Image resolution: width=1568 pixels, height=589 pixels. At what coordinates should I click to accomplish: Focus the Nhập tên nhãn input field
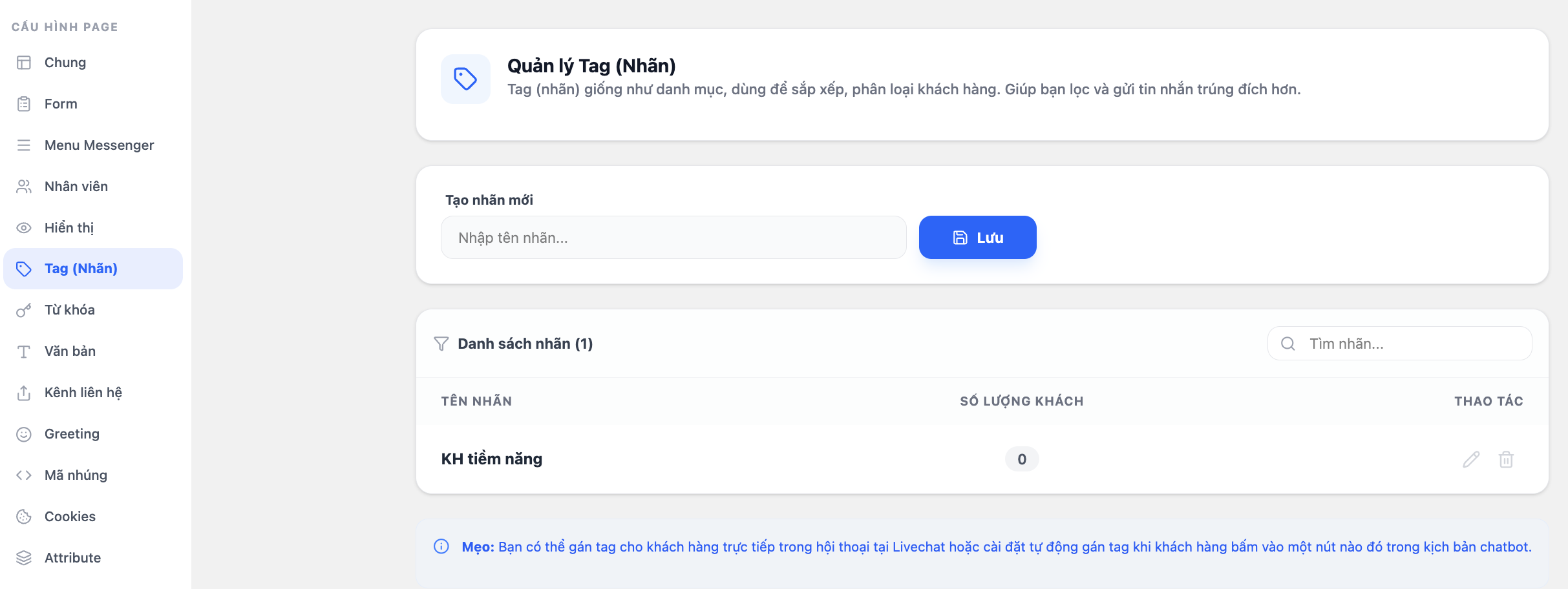[673, 238]
